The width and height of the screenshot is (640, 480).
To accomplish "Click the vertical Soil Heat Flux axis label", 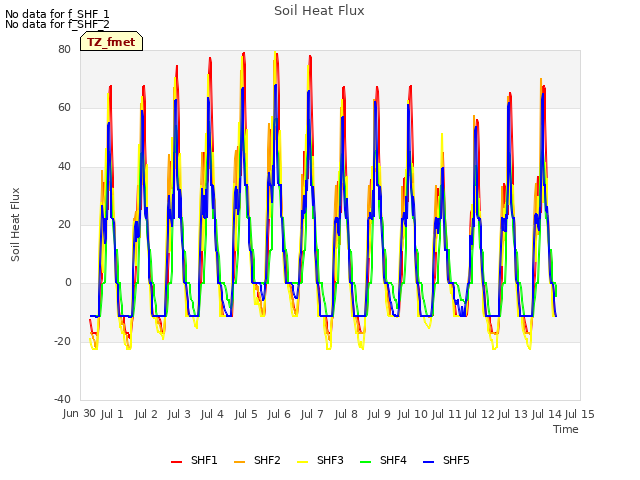I will (15, 224).
